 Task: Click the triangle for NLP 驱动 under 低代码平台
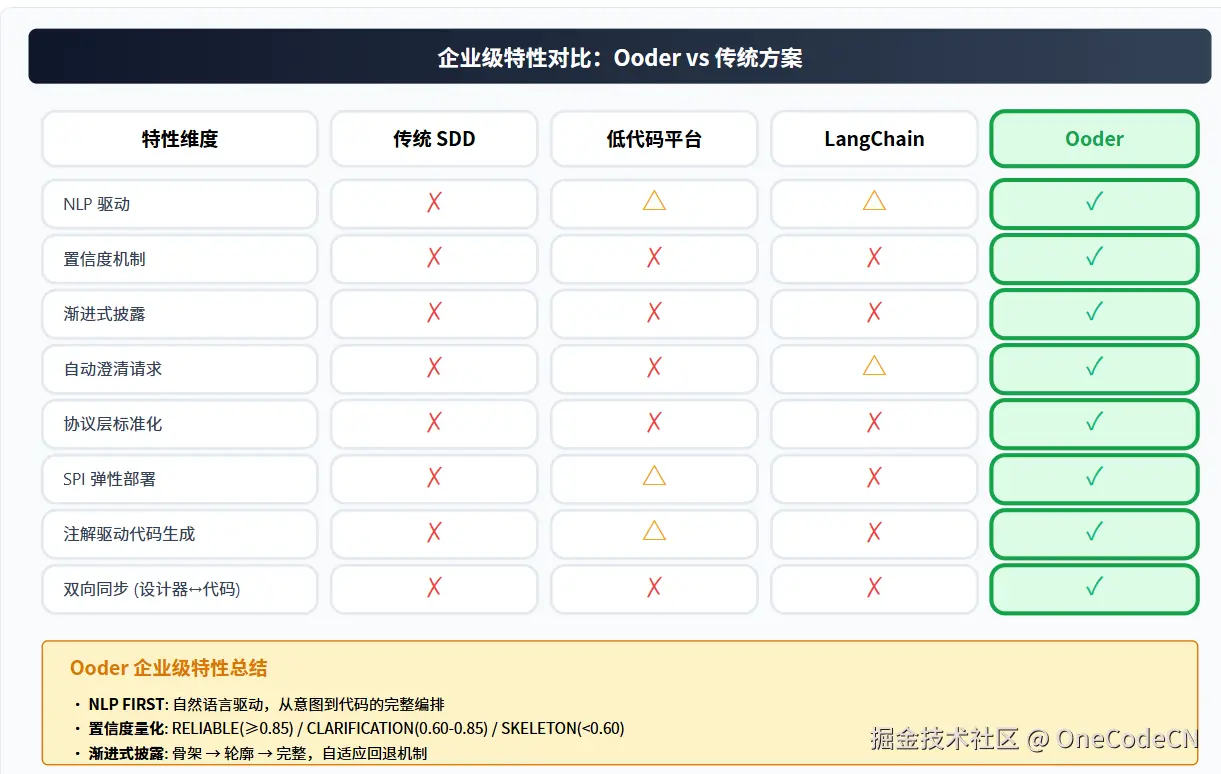tap(654, 201)
